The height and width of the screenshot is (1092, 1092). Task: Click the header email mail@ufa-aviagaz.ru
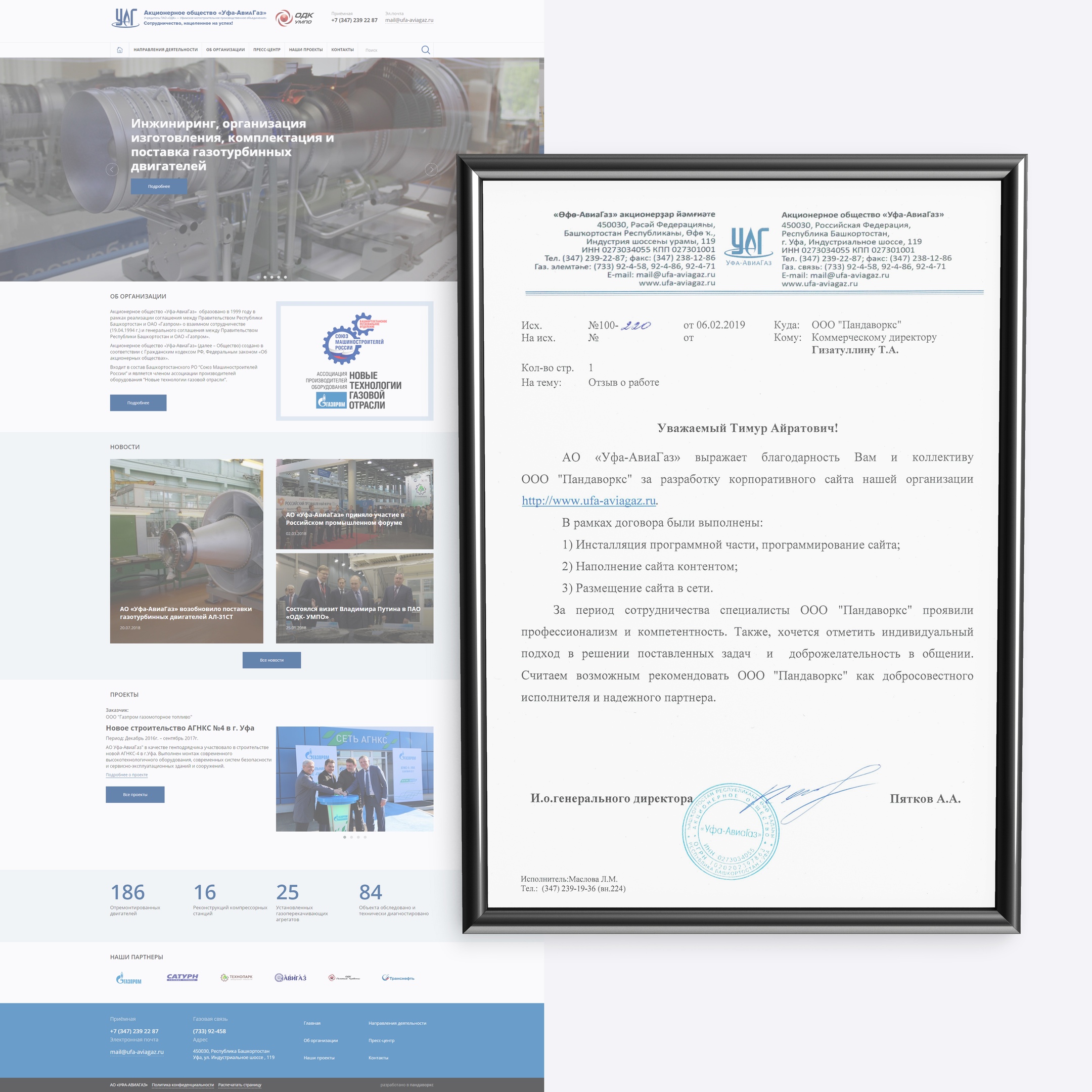(x=409, y=20)
